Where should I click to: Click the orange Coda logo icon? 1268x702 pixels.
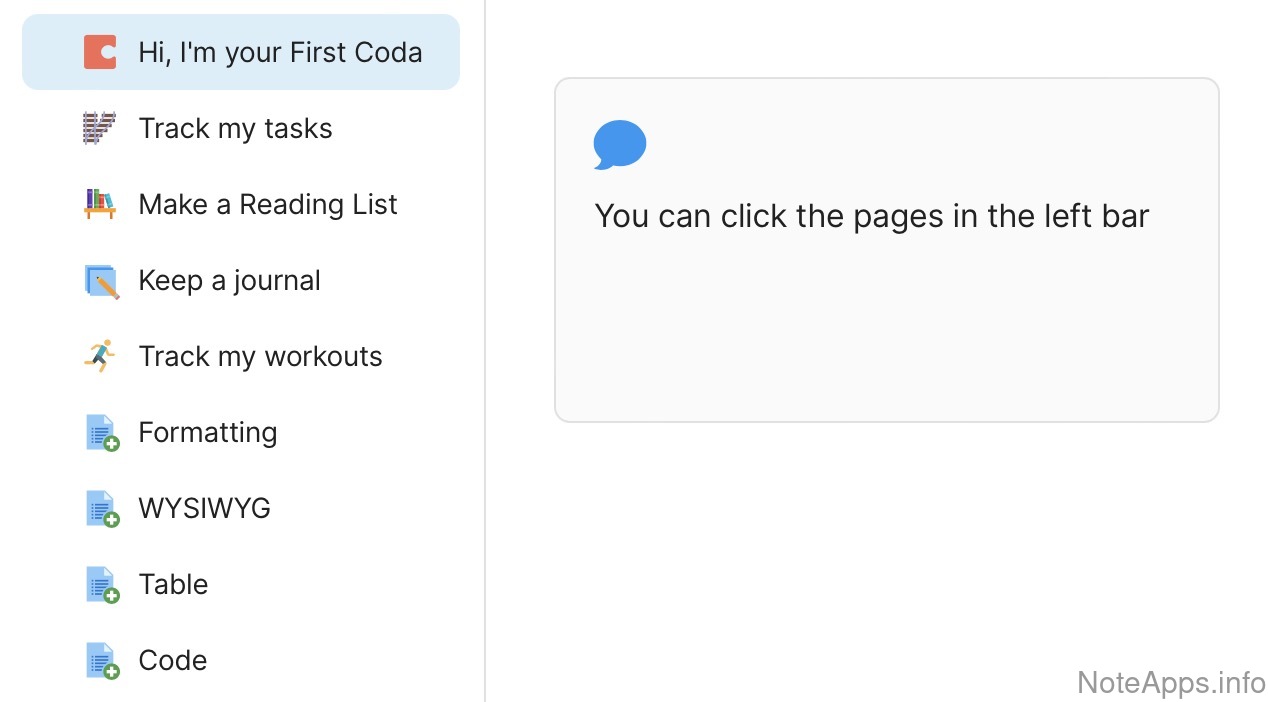coord(100,52)
